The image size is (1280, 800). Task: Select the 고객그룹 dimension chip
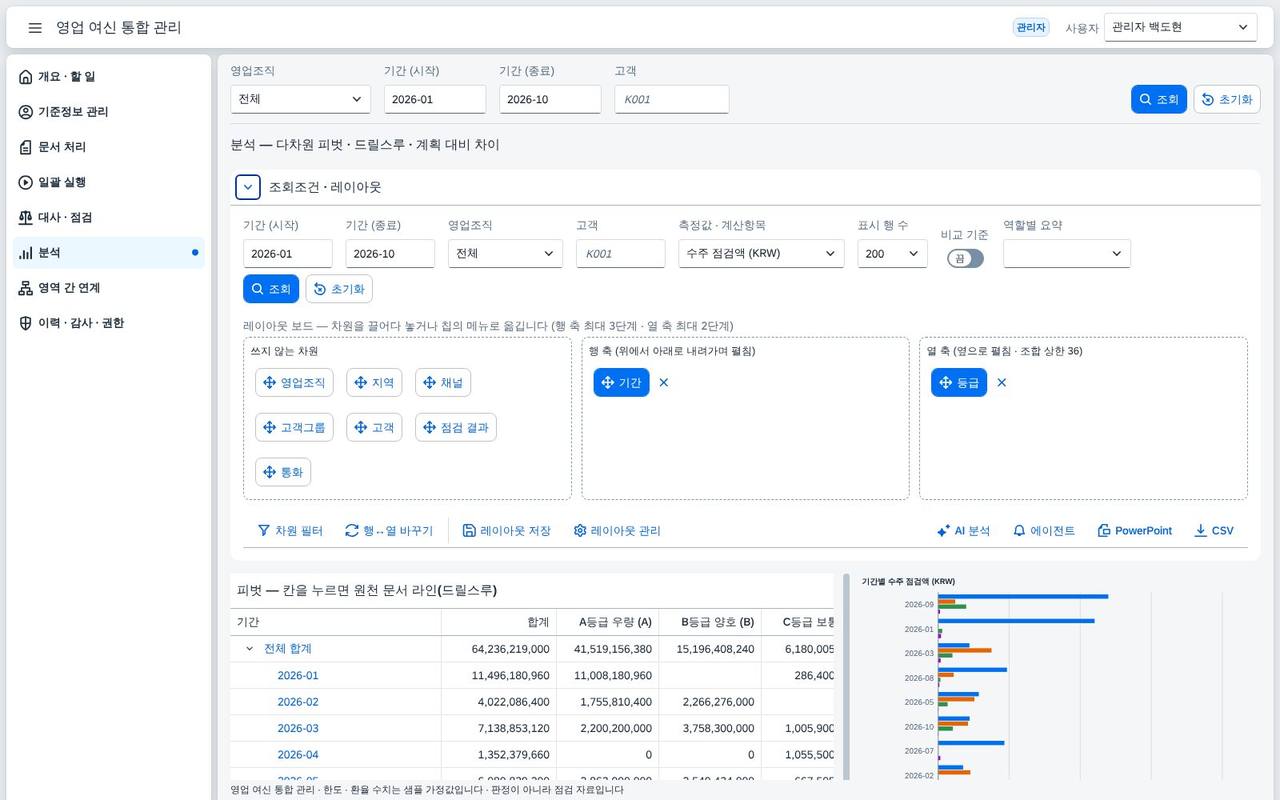point(294,428)
